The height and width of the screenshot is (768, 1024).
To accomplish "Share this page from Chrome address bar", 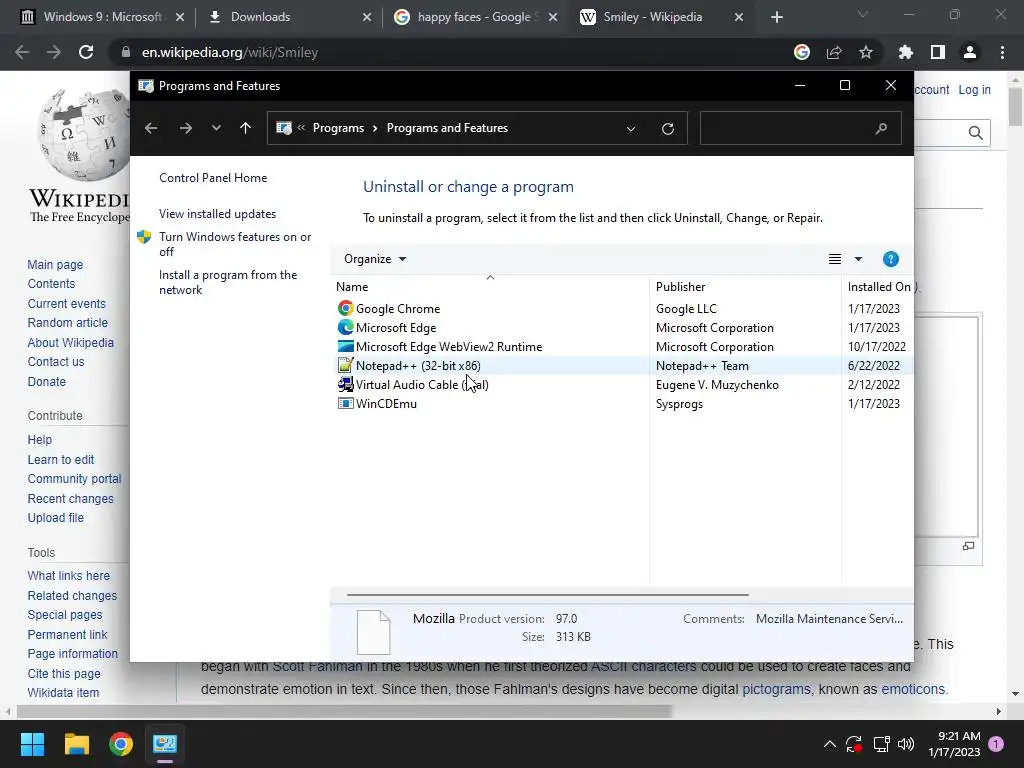I will tap(834, 52).
